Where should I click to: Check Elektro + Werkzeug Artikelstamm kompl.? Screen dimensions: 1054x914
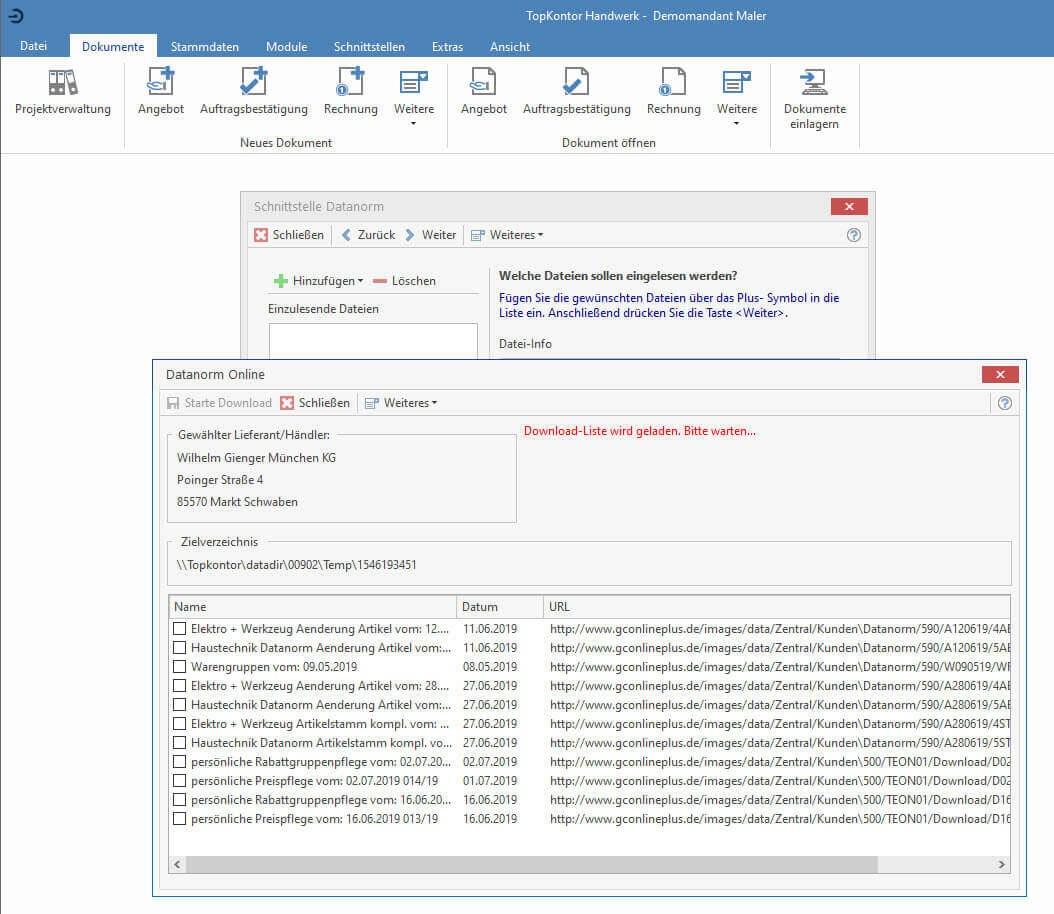[x=179, y=723]
